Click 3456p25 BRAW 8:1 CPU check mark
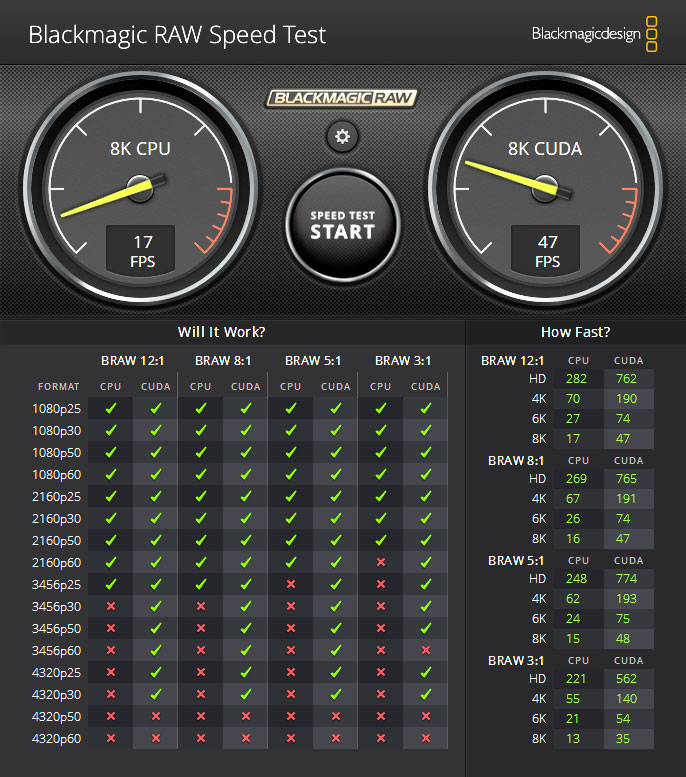This screenshot has height=777, width=686. point(200,584)
